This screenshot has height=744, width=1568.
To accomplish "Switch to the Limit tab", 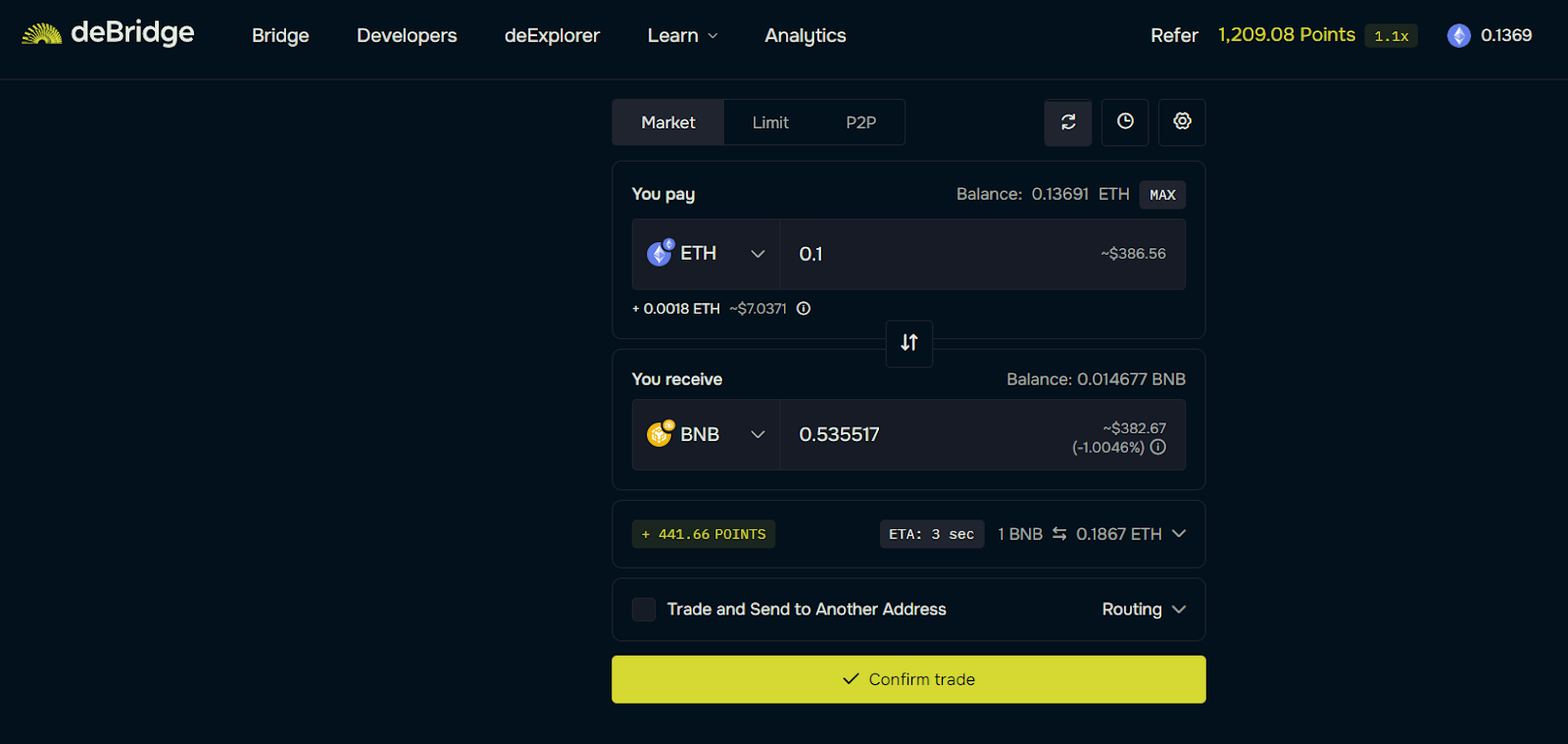I will click(x=770, y=123).
